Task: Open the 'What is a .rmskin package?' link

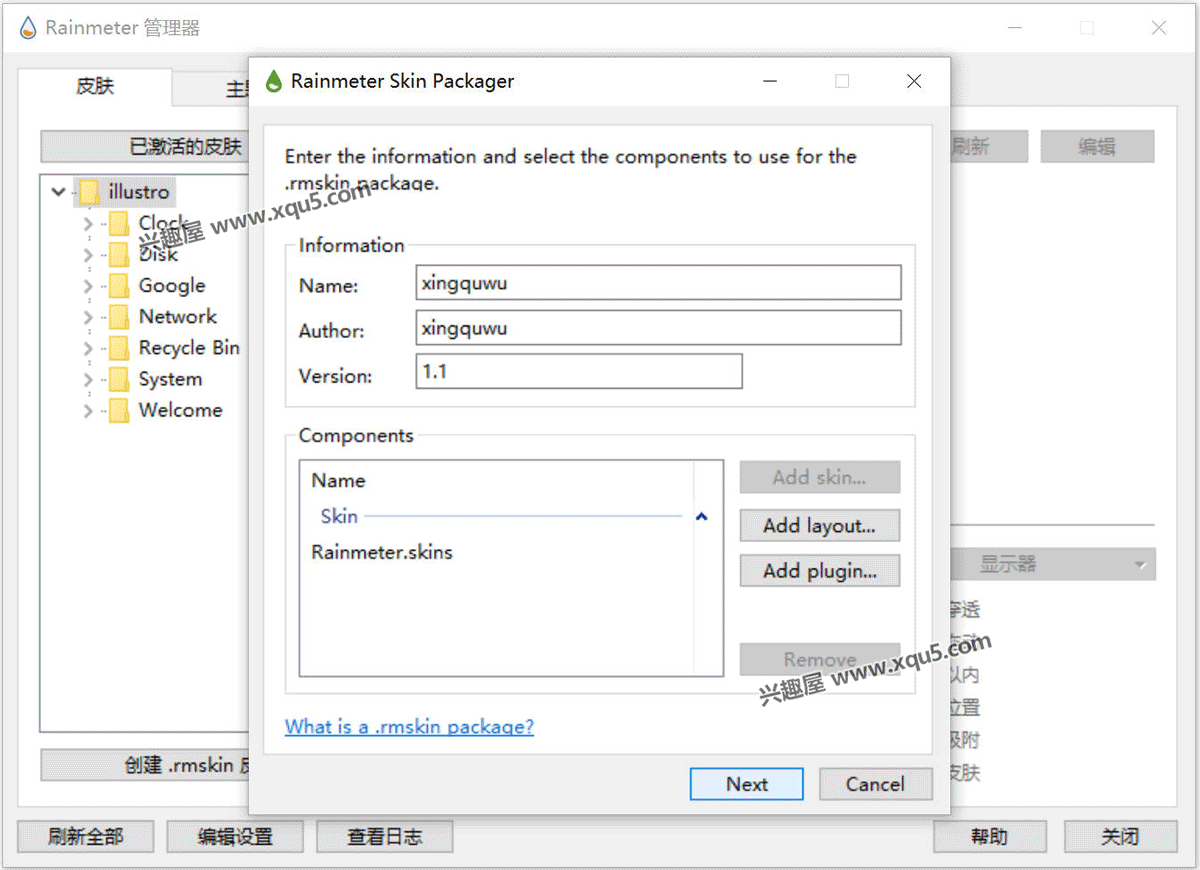Action: [x=409, y=726]
